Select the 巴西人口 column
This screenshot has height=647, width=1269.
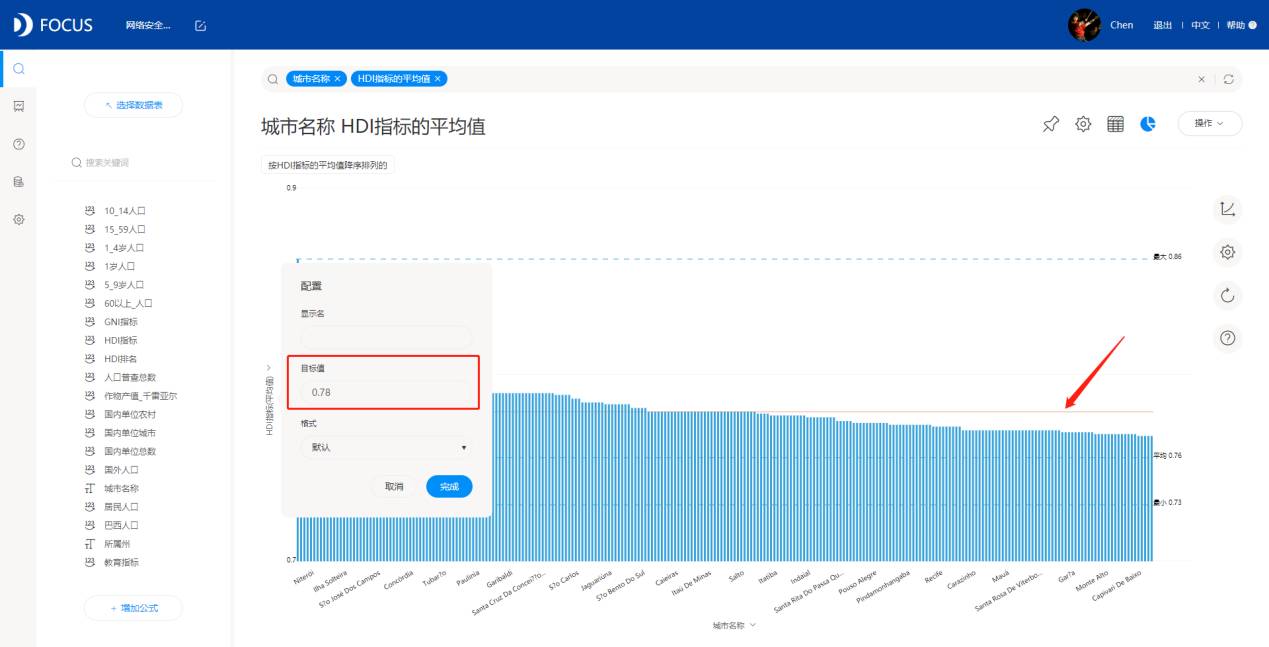(x=121, y=525)
